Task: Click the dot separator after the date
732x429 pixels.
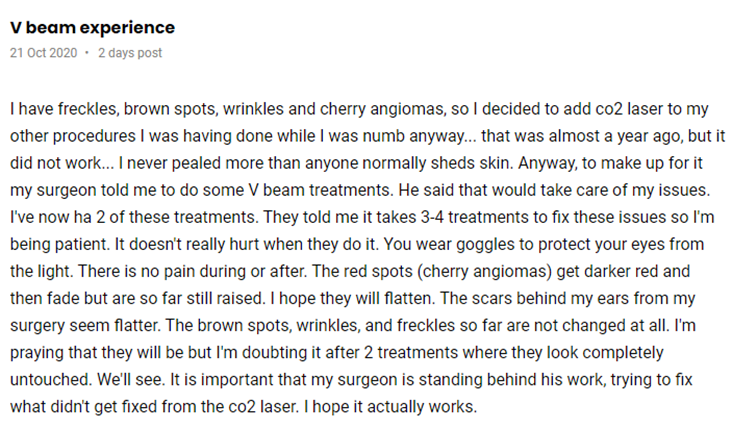Action: (x=87, y=53)
